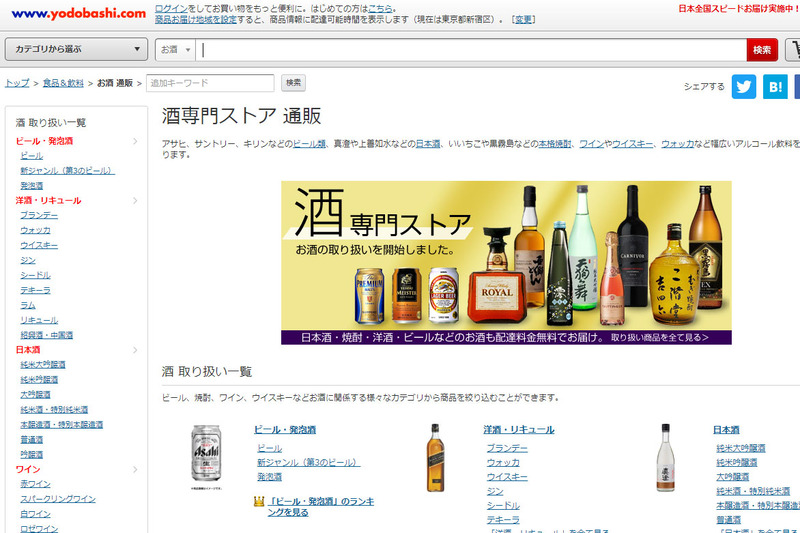Click 洋酒・リキュール heading link in main list
Image resolution: width=800 pixels, height=533 pixels.
tap(519, 430)
